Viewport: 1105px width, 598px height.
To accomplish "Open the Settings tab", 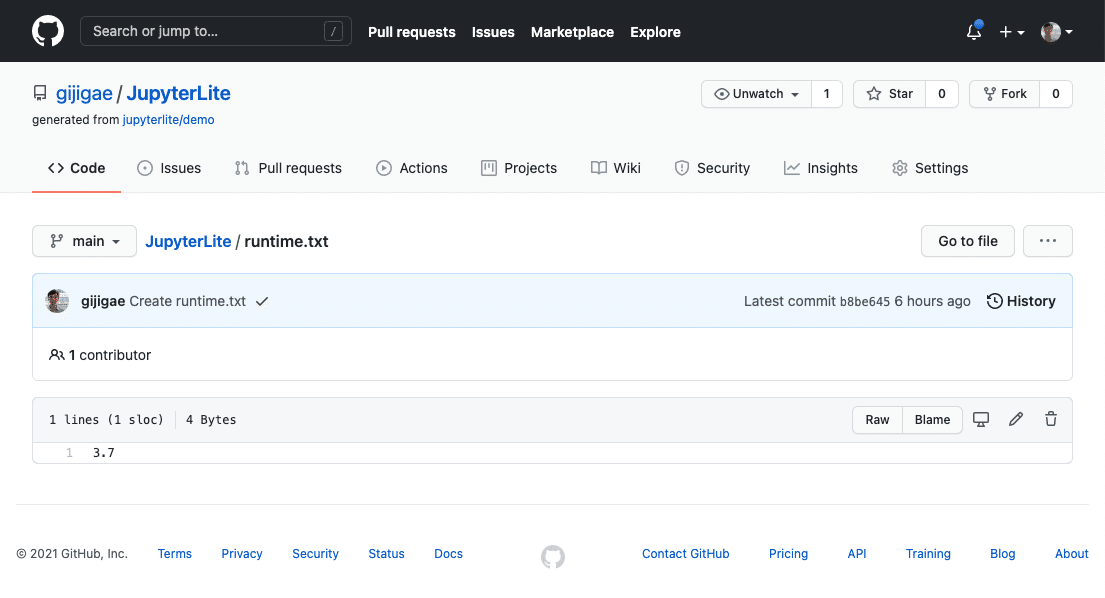I will (x=930, y=168).
